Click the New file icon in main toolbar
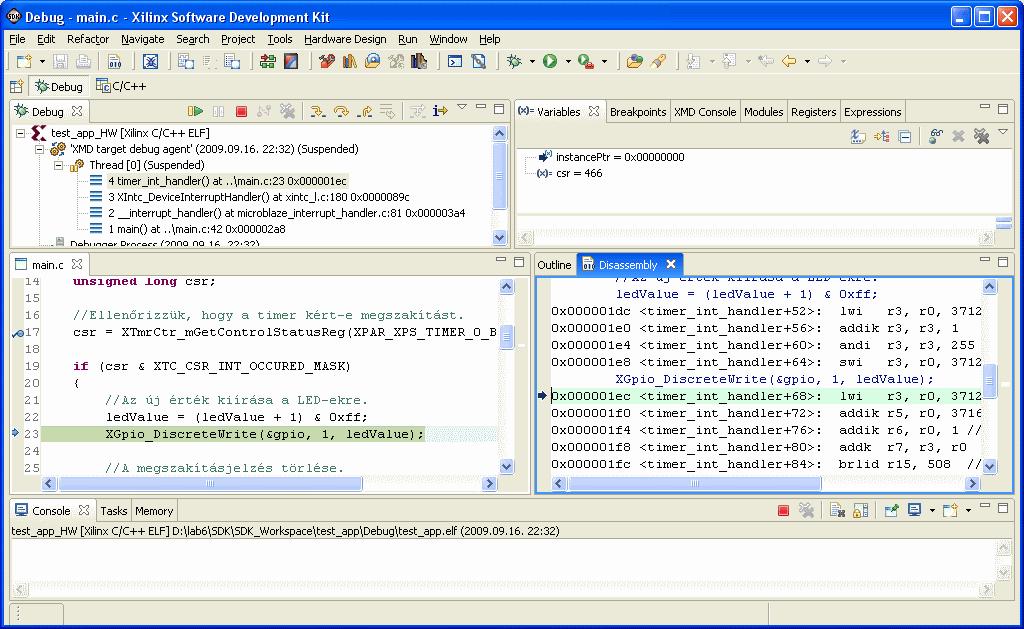Viewport: 1024px width, 629px height. 24,61
